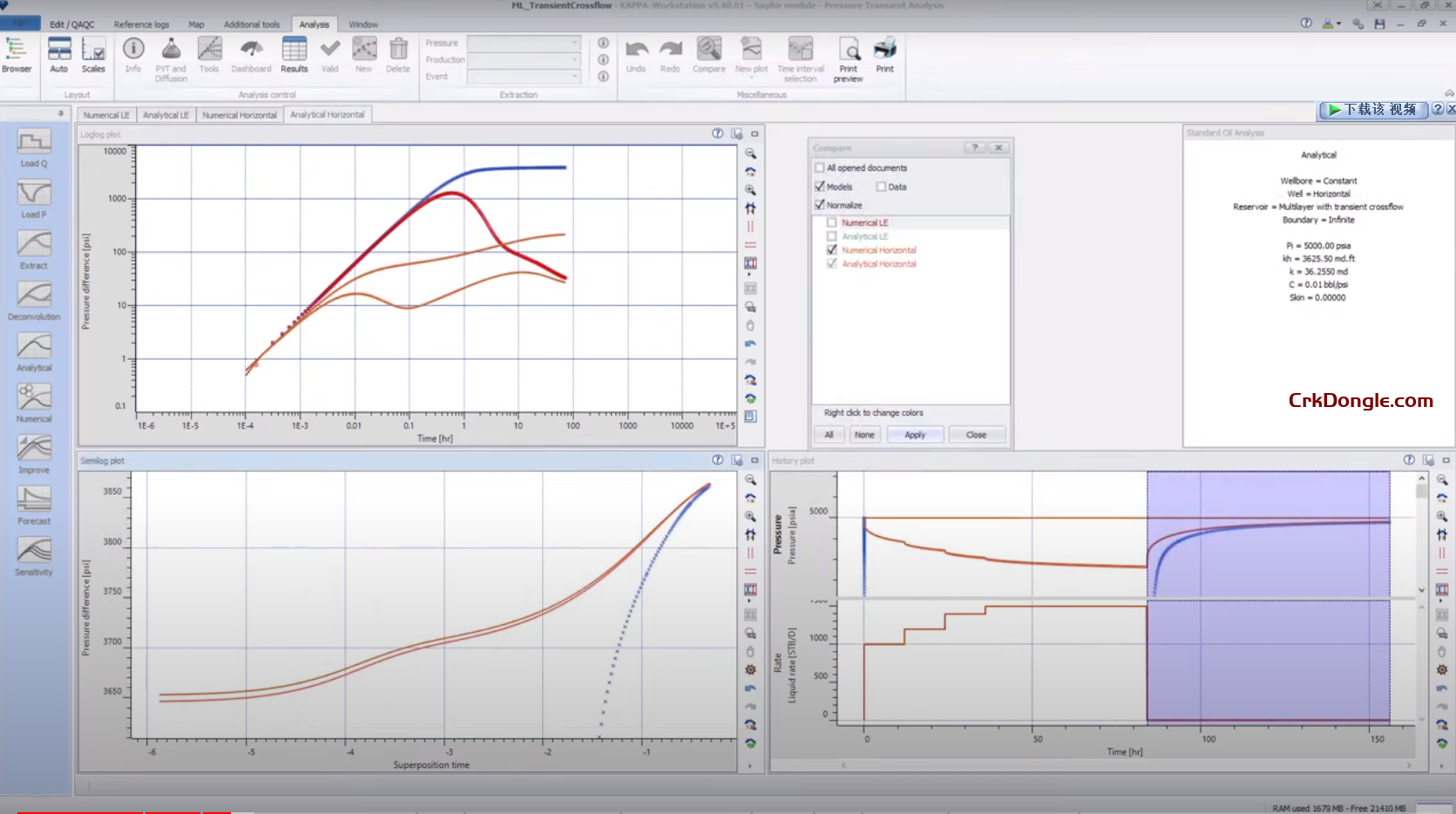Open the Additional tools ribbon tab
The image size is (1456, 814).
[252, 24]
